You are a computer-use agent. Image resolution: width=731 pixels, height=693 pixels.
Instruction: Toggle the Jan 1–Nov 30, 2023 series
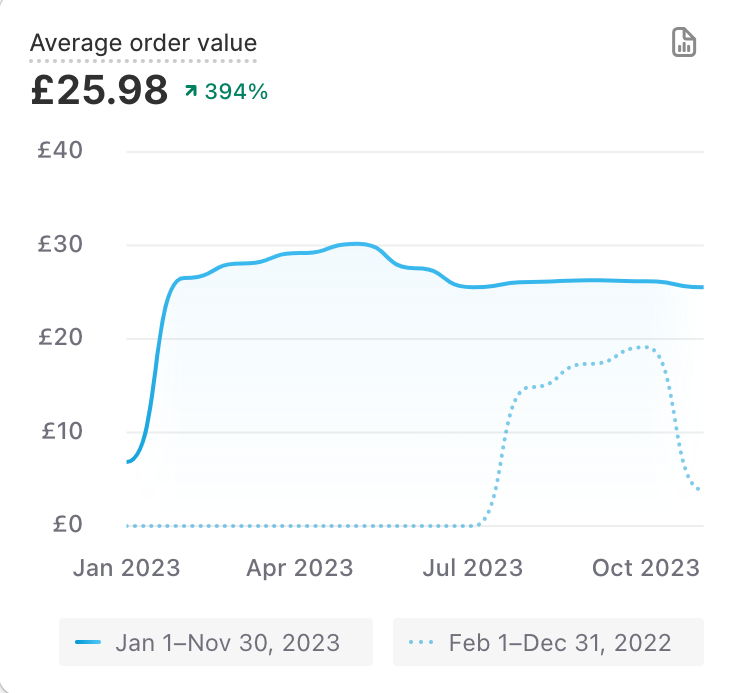point(216,642)
